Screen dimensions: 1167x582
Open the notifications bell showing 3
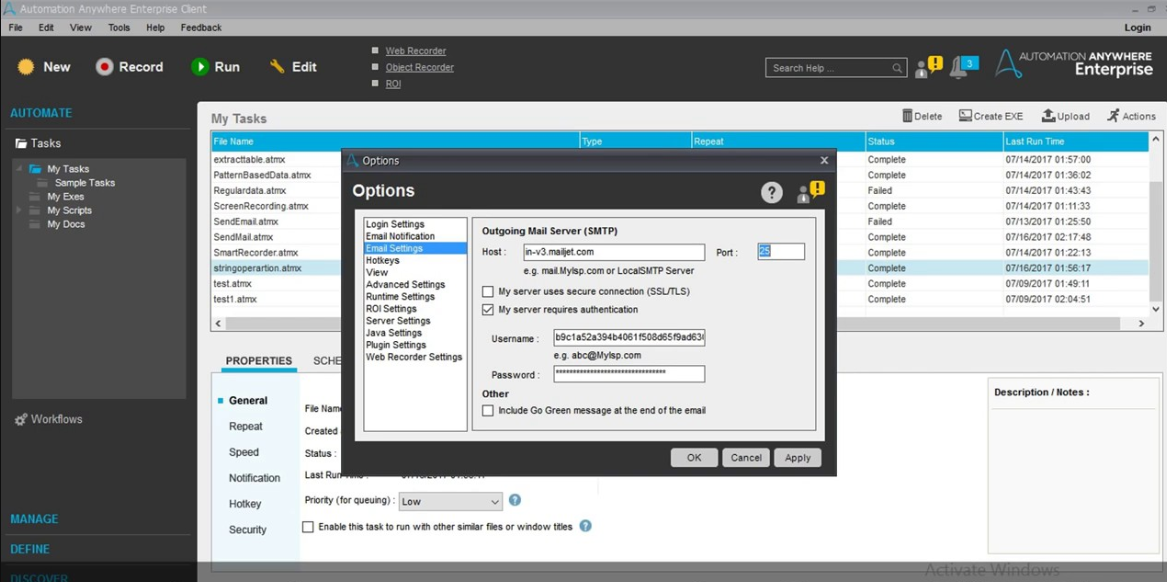pos(964,66)
